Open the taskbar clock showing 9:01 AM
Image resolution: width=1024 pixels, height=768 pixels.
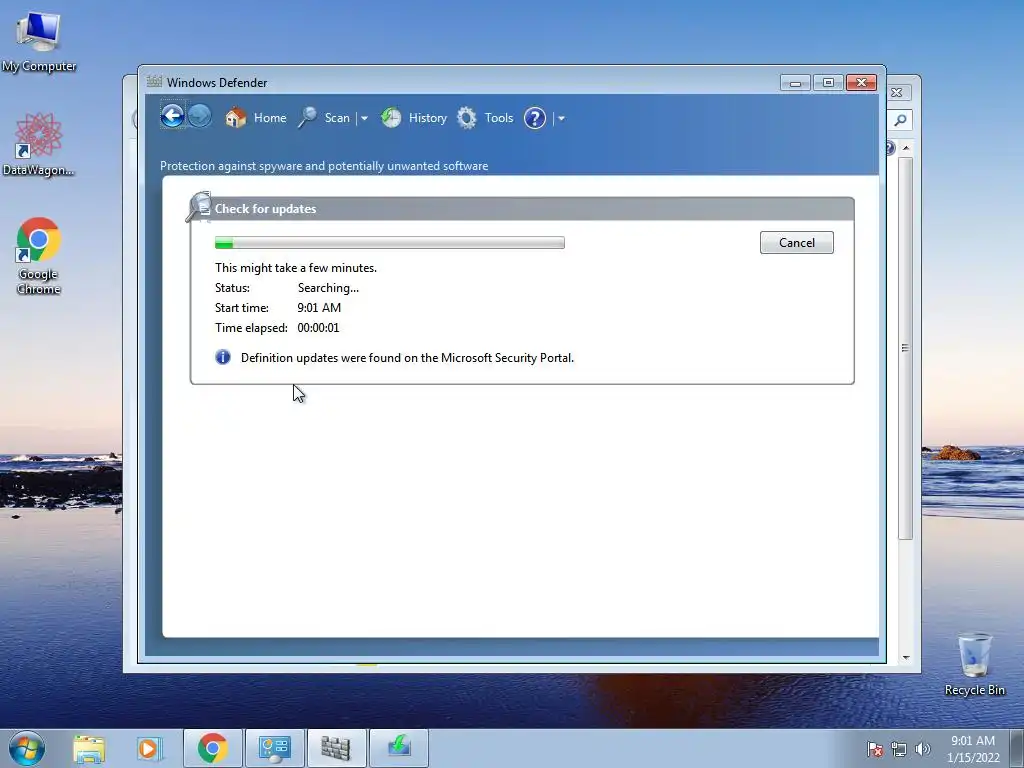click(973, 748)
